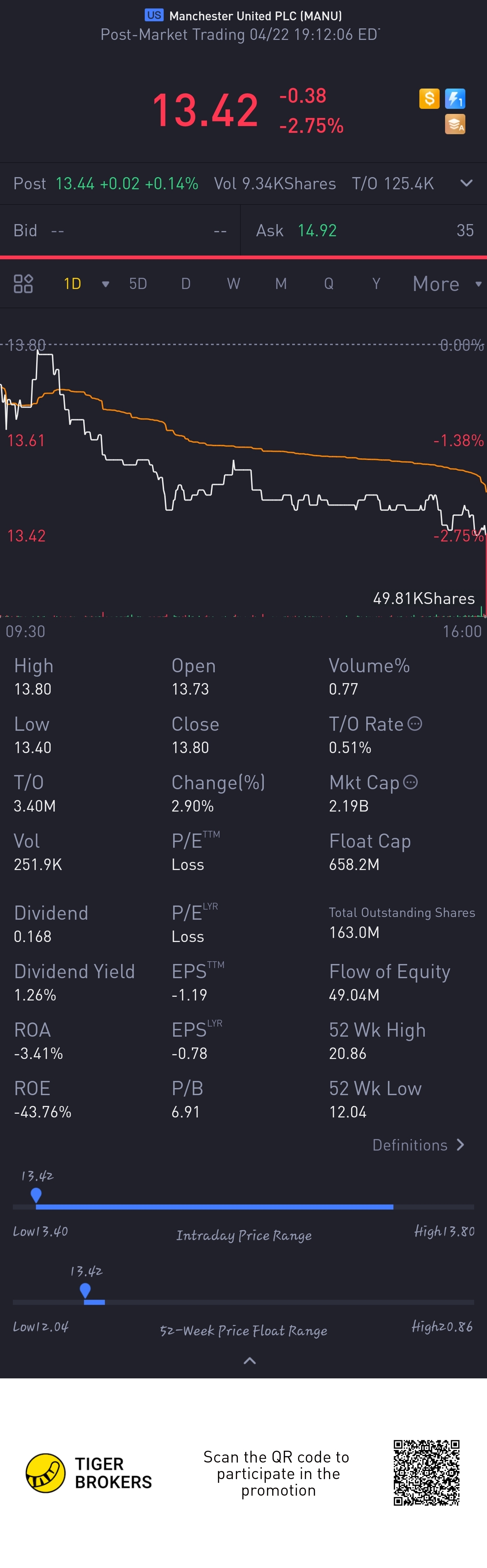Tap the promotion QR code
487x1568 pixels.
(426, 1473)
